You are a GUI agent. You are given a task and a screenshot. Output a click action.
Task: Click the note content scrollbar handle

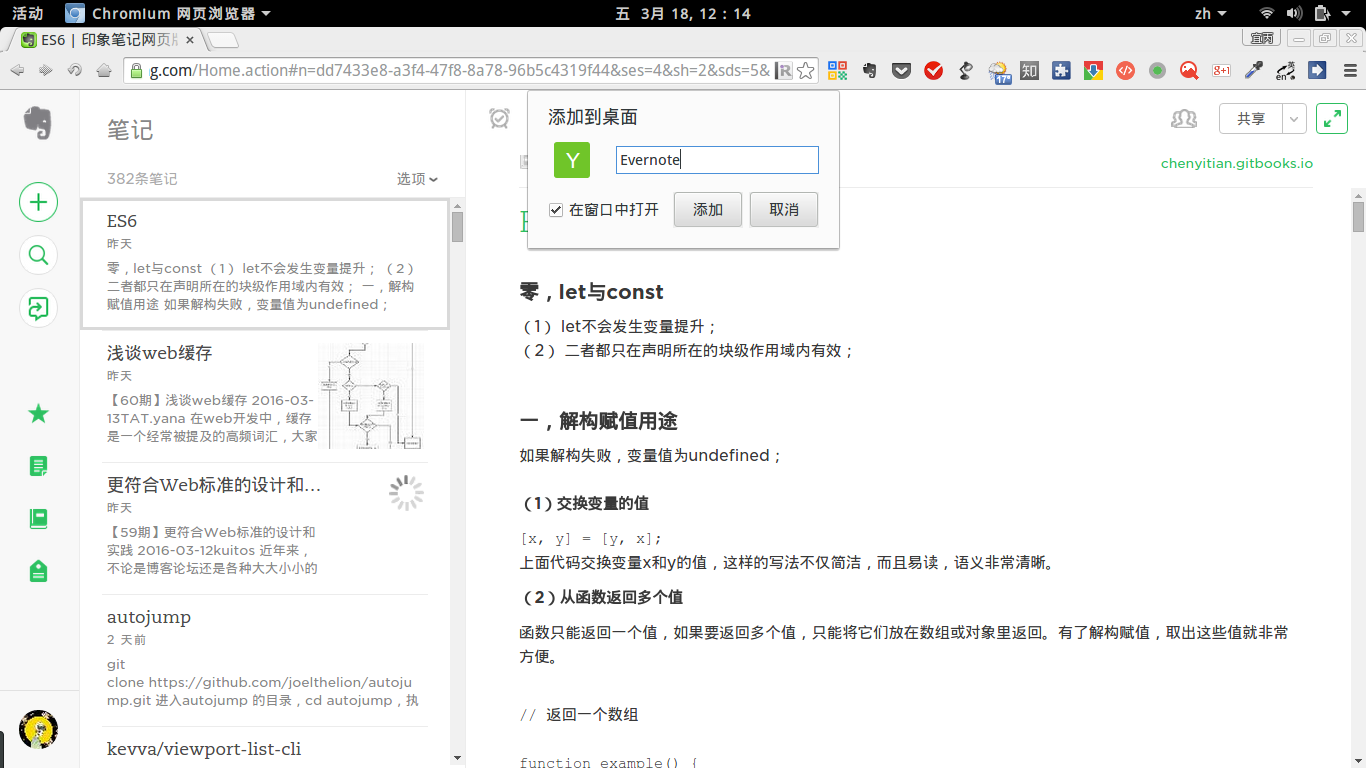pos(1358,217)
